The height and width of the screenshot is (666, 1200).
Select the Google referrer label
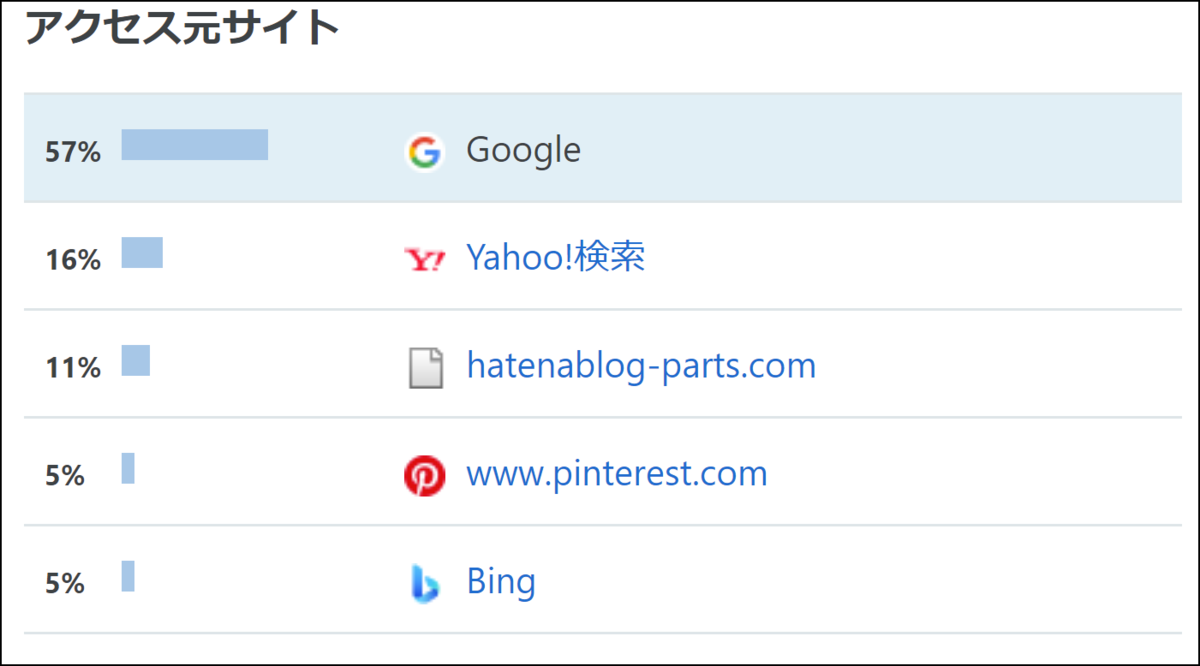coord(523,150)
